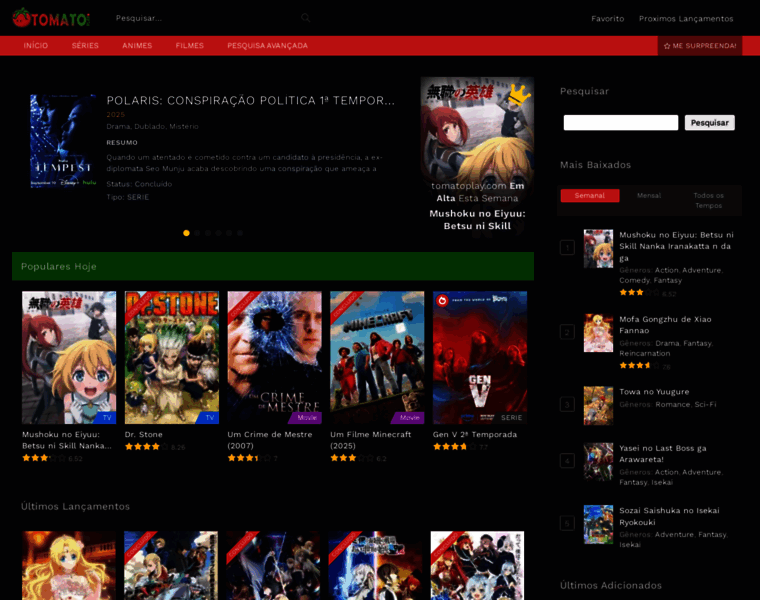Select last carousel dot

[240, 233]
